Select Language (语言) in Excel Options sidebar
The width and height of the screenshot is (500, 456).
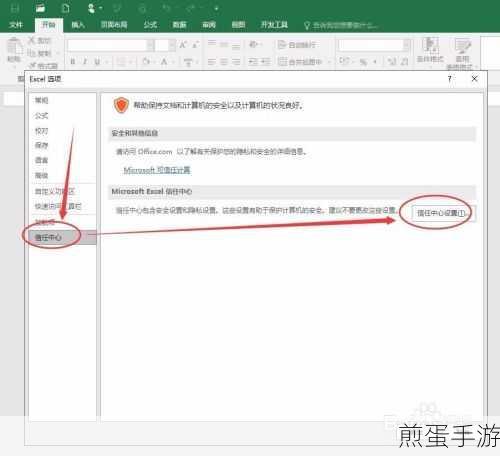42,160
